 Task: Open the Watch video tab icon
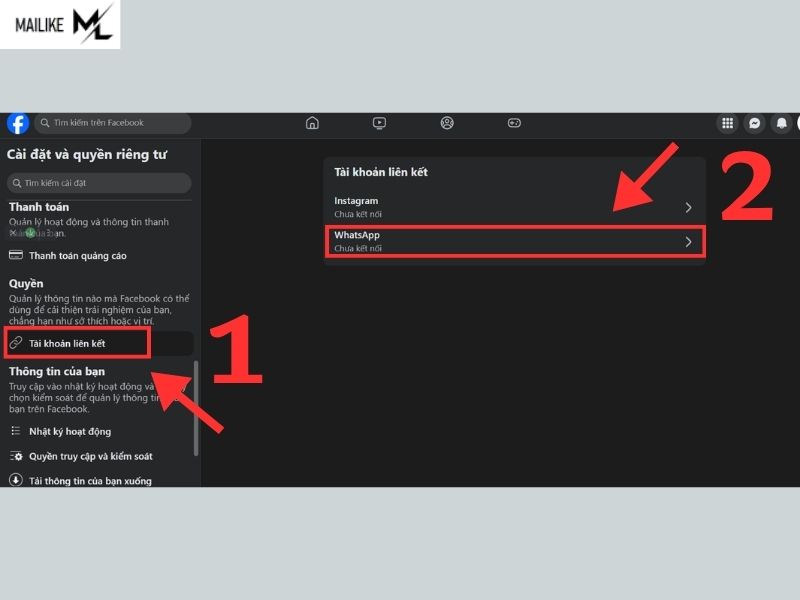coord(379,123)
